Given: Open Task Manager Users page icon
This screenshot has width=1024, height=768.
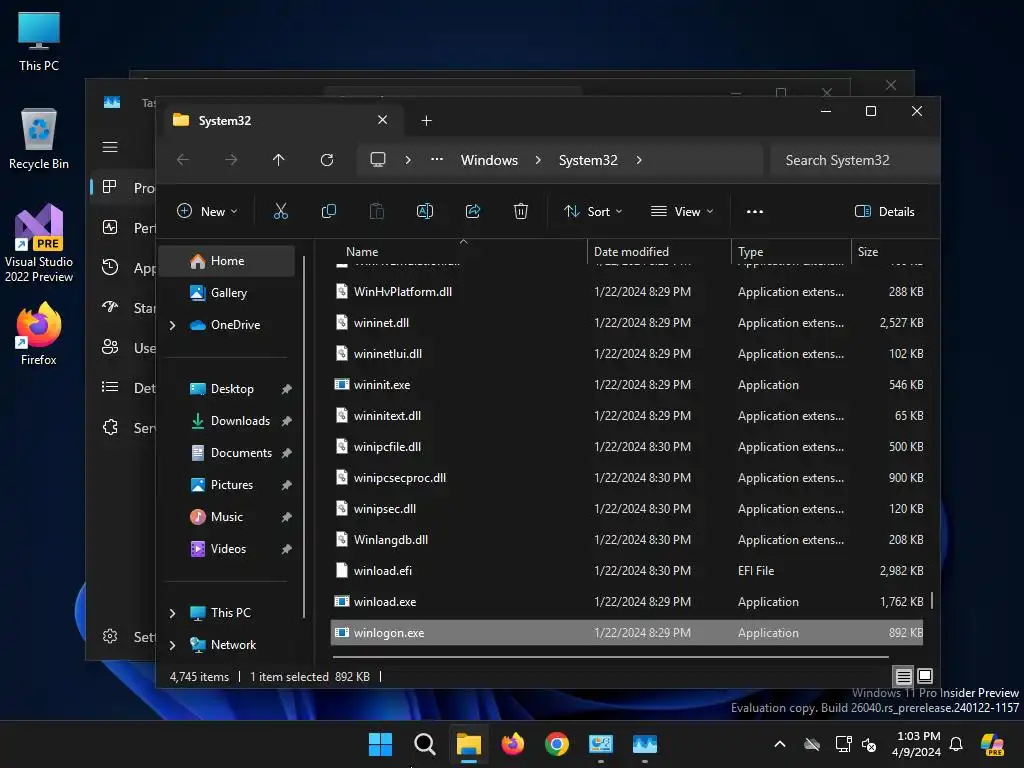Looking at the screenshot, I should [x=110, y=347].
